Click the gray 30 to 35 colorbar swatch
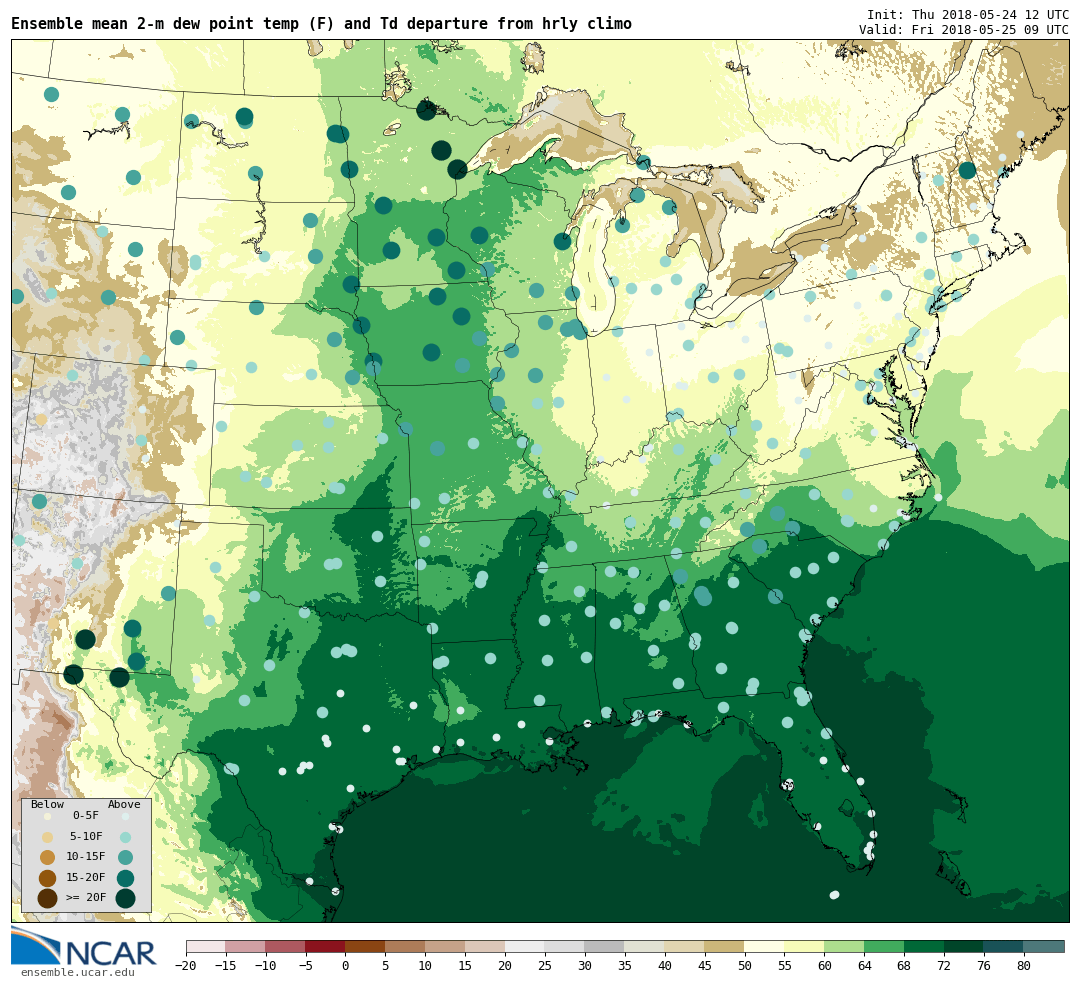This screenshot has height=985, width=1080. [604, 946]
